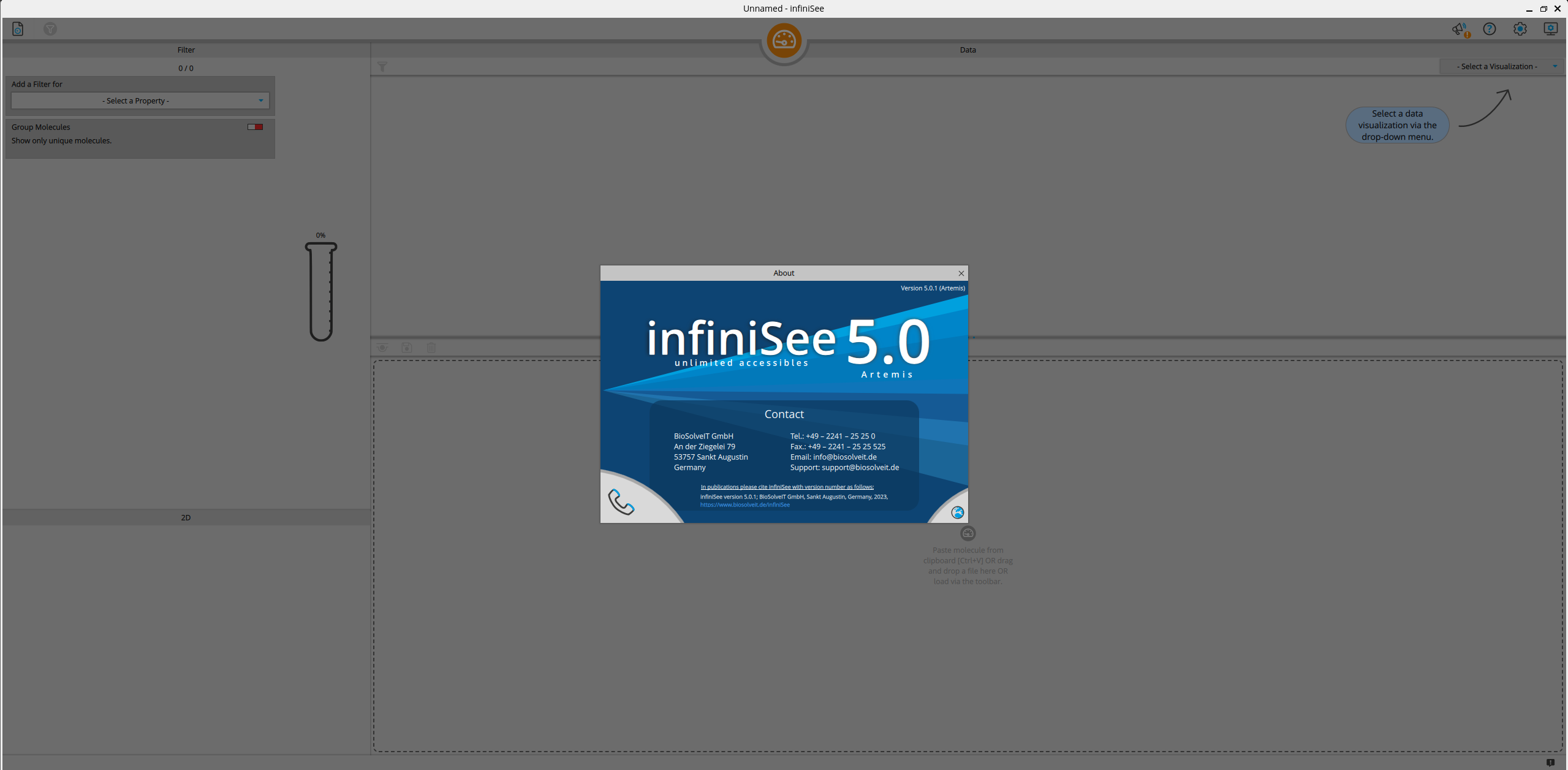Click the test tube filter gauge
Viewport: 1568px width, 770px height.
tap(321, 291)
